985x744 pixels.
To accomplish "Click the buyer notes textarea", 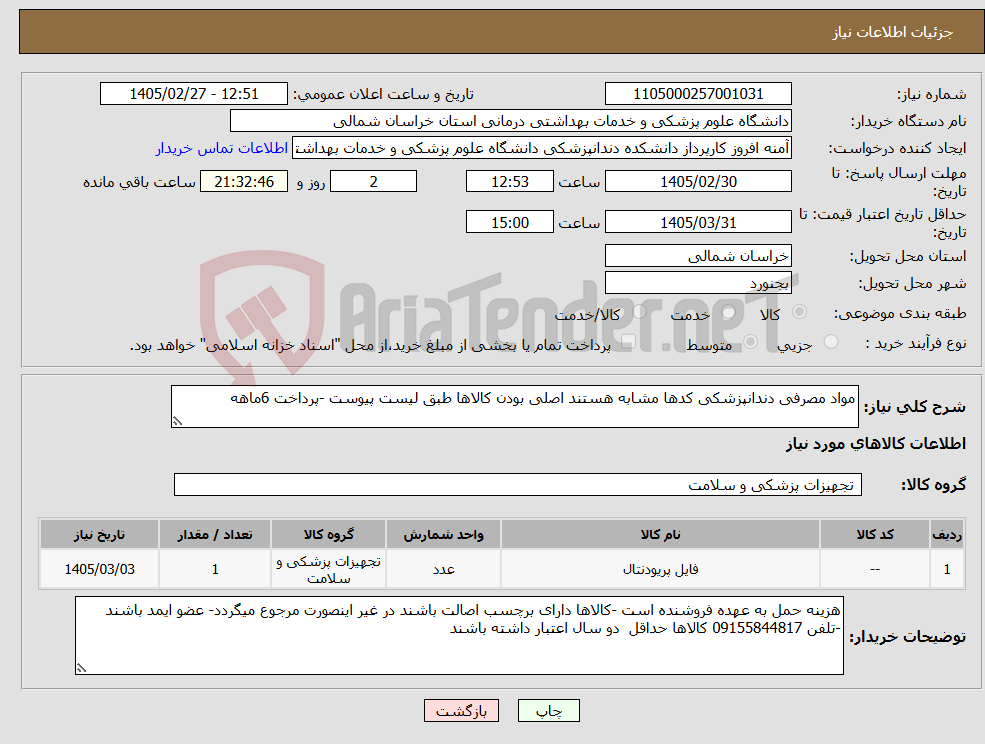I will (x=459, y=635).
